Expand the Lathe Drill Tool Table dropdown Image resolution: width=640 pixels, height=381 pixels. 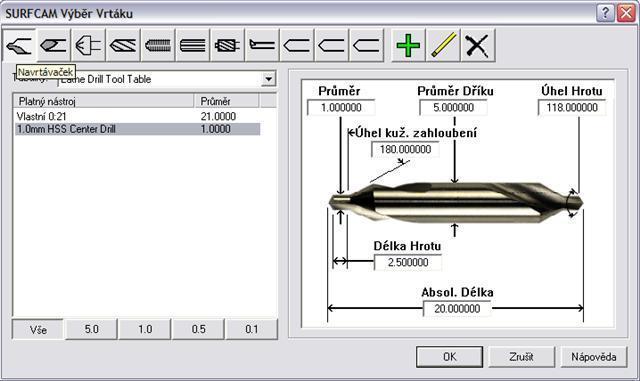pyautogui.click(x=268, y=79)
